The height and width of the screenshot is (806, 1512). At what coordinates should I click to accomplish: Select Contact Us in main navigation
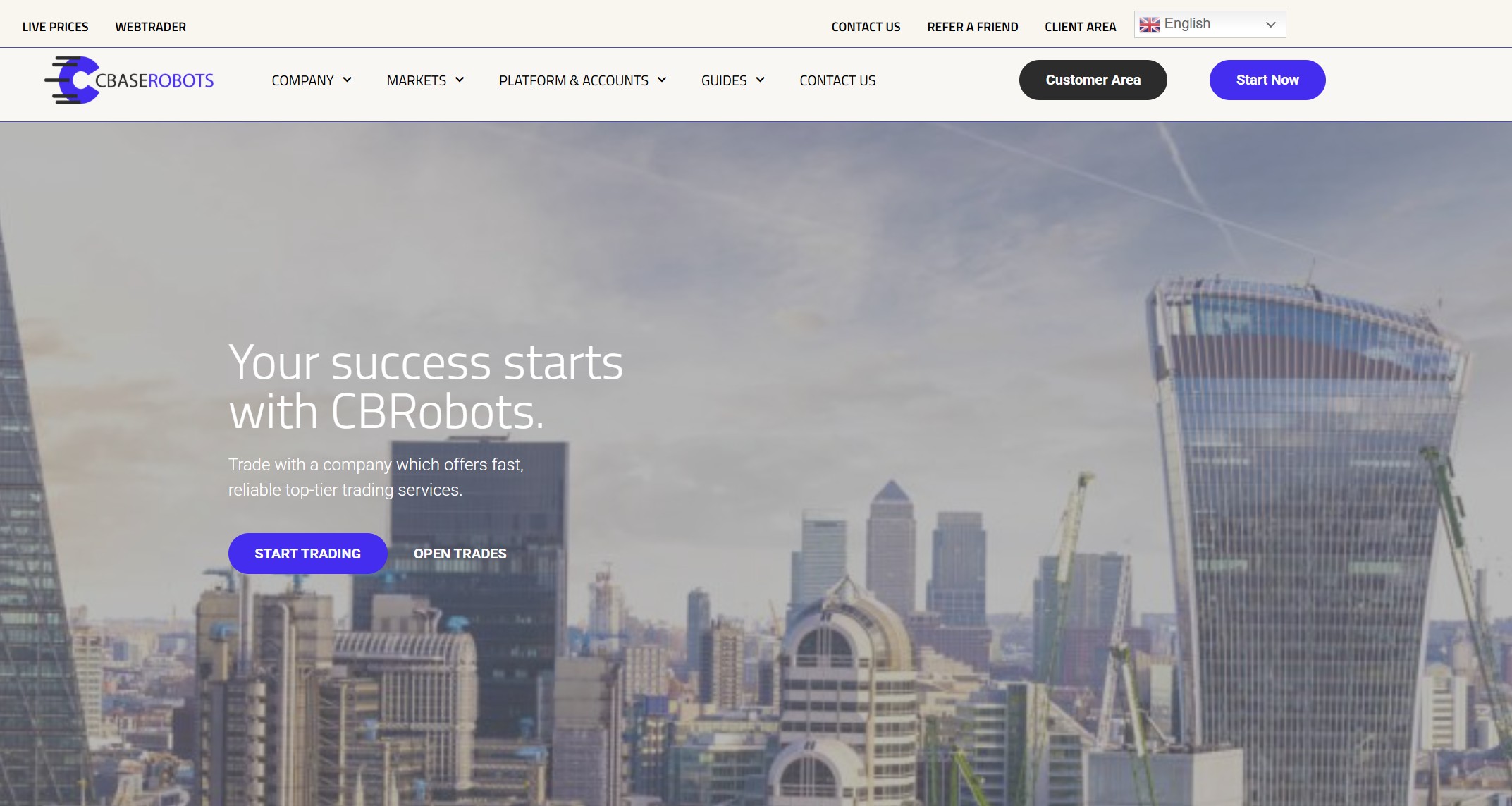tap(837, 80)
